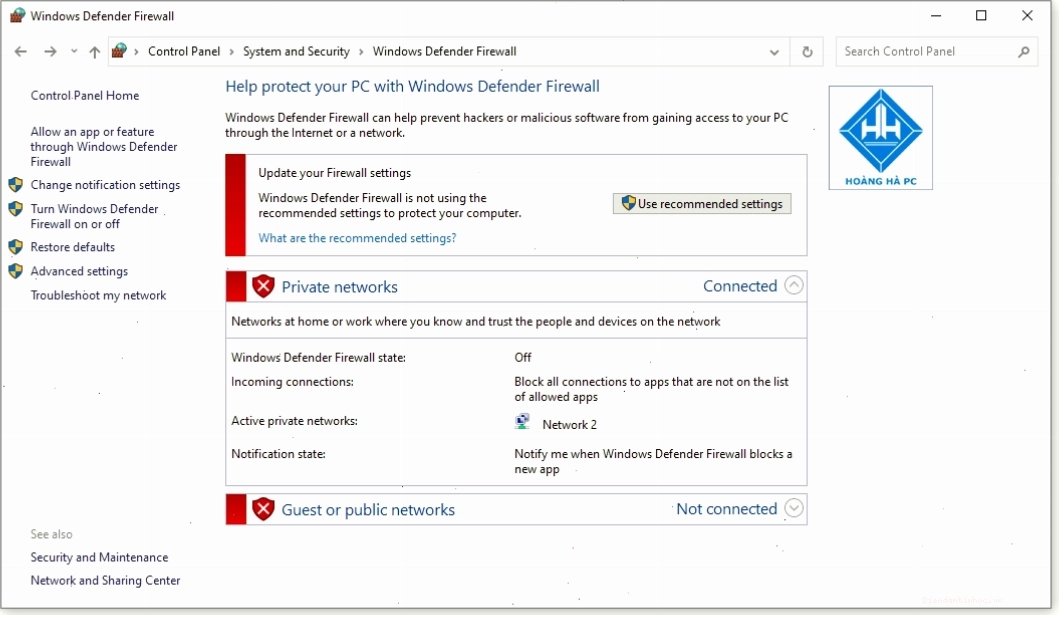This screenshot has height=617, width=1059.
Task: Click the search magnifier icon
Action: click(1024, 51)
